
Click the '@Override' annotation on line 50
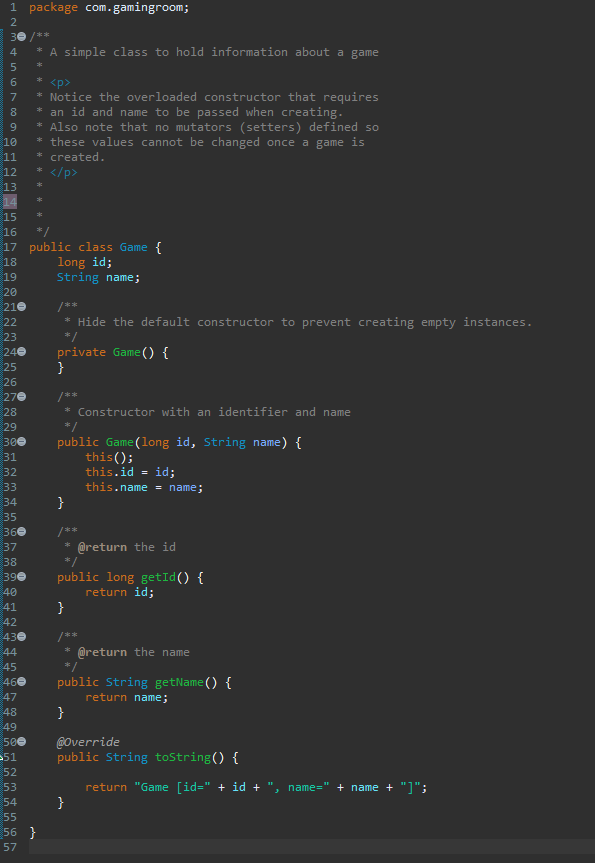coord(88,742)
